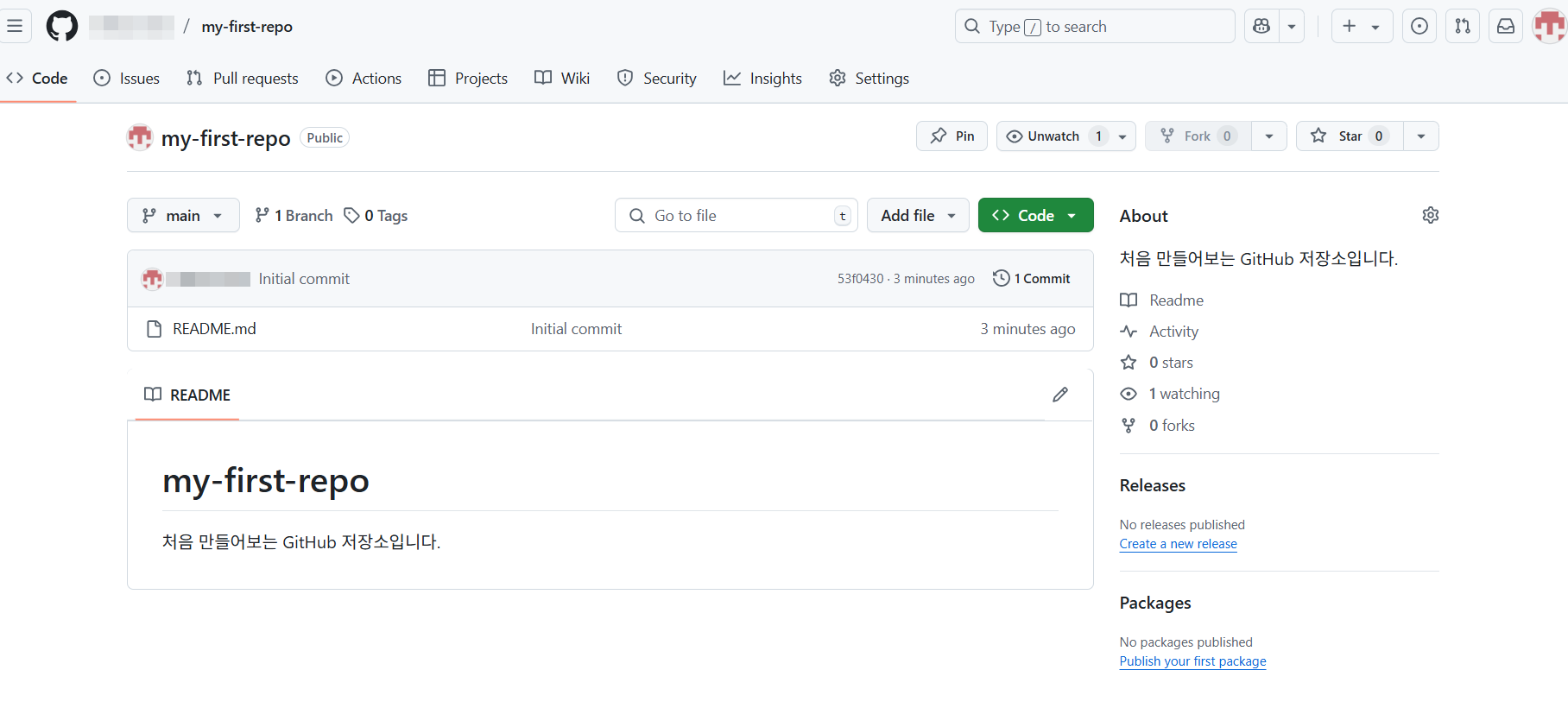Click Create a new release
Viewport: 1568px width, 727px height.
point(1179,544)
